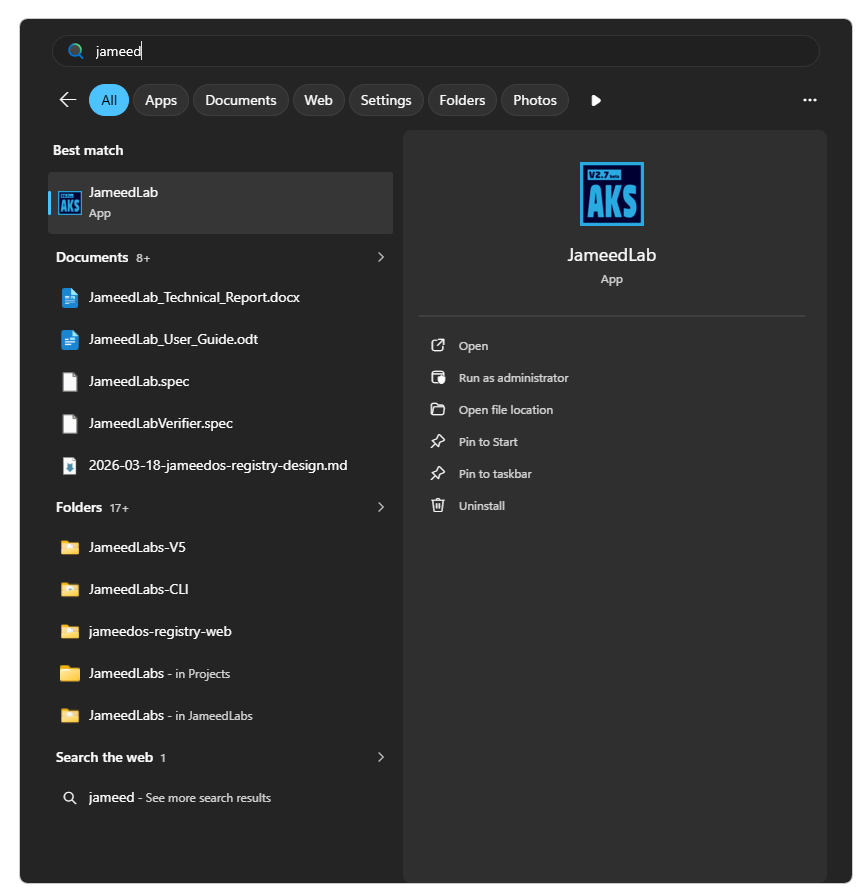The height and width of the screenshot is (891, 867).
Task: Choose Uninstall for JameedLab
Action: click(482, 506)
